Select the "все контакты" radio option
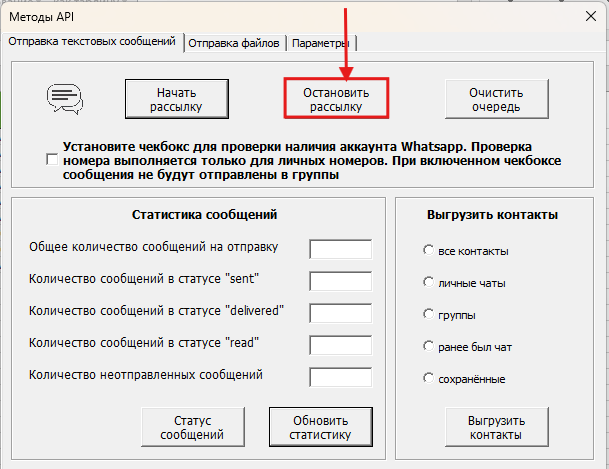This screenshot has width=609, height=469. coord(429,250)
